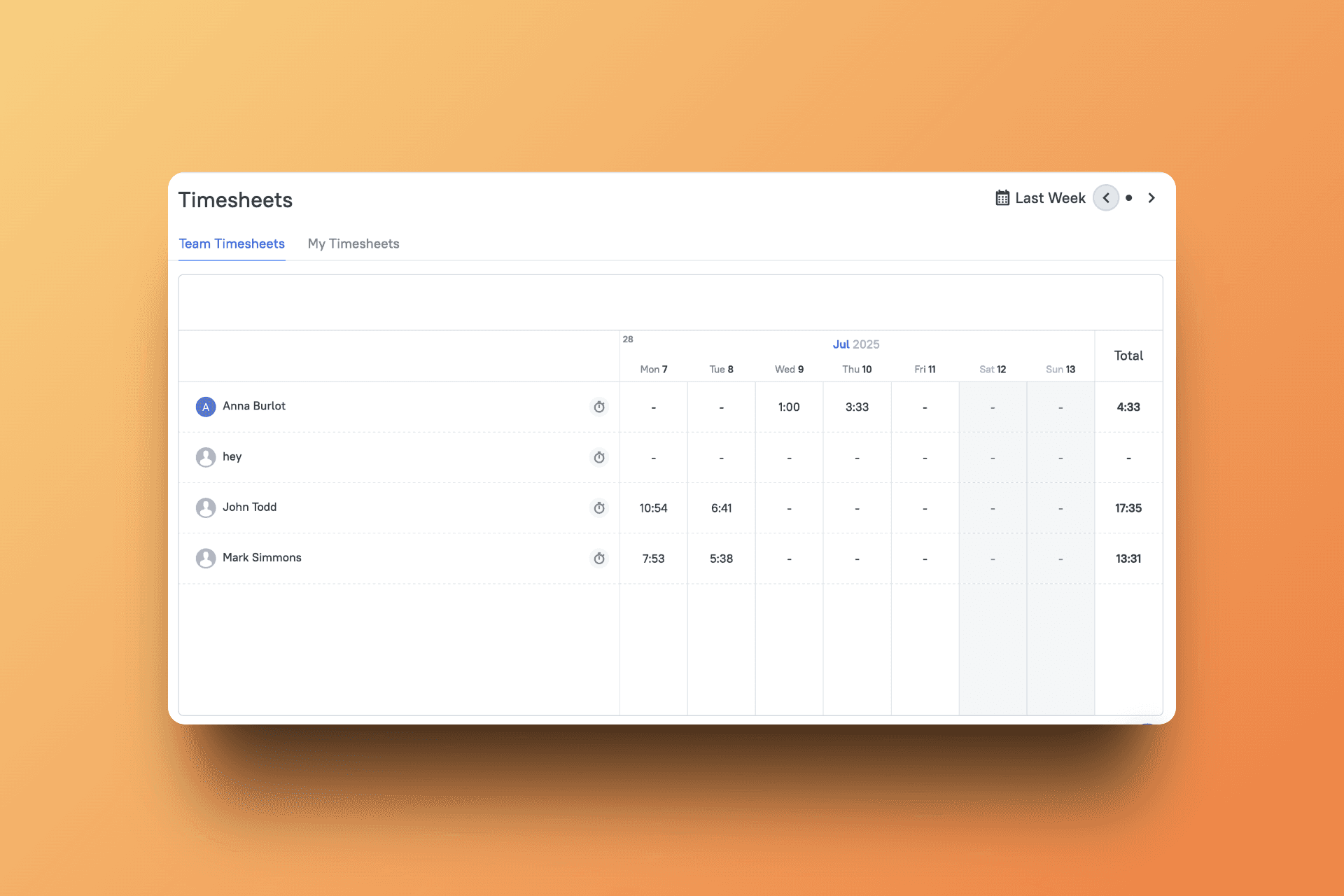Start the timer for John Todd
1344x896 pixels.
point(599,507)
